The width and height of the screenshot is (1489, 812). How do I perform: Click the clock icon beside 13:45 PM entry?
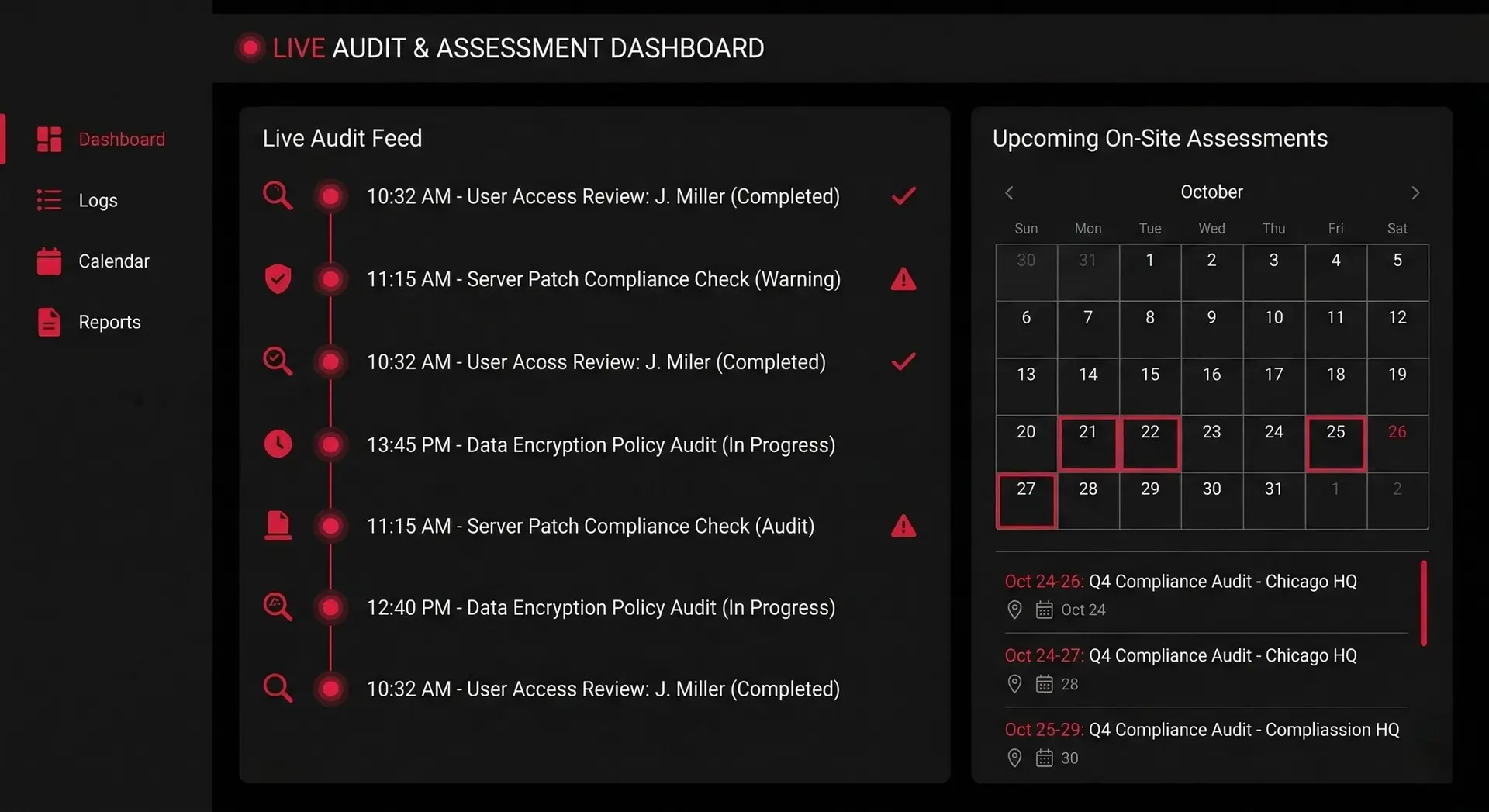tap(278, 444)
